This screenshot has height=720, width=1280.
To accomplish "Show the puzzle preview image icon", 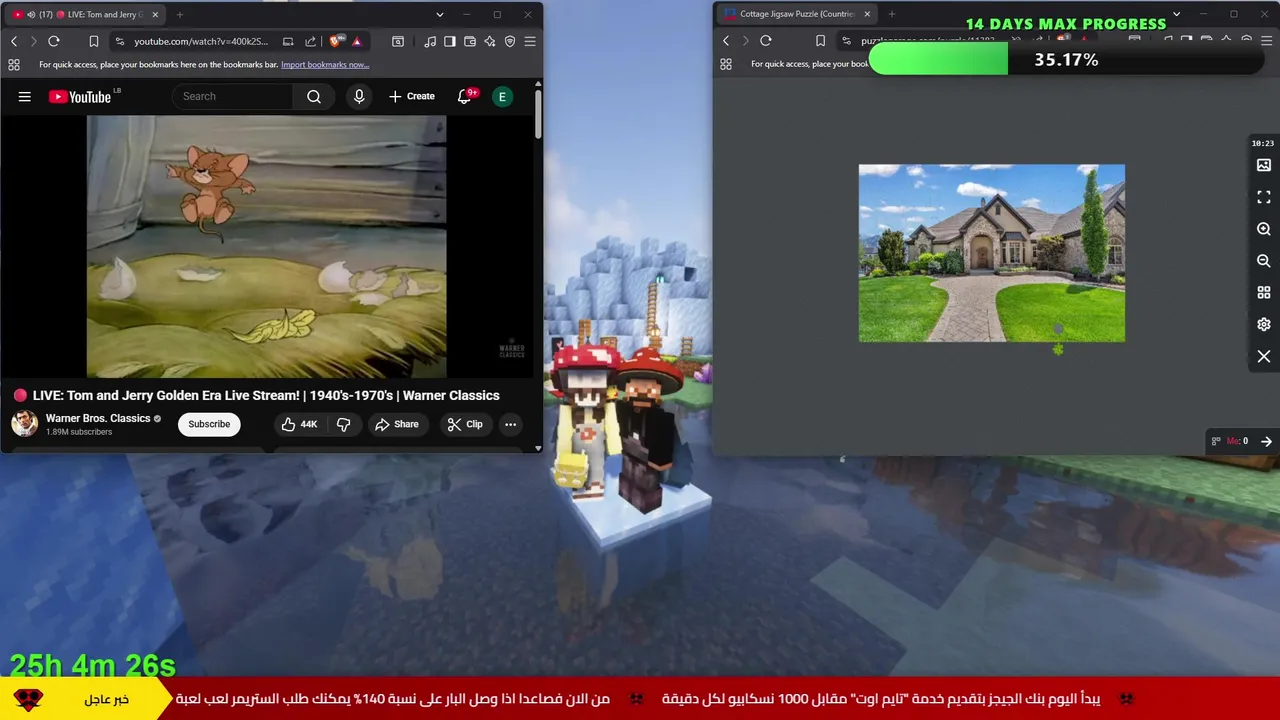I will click(1264, 165).
